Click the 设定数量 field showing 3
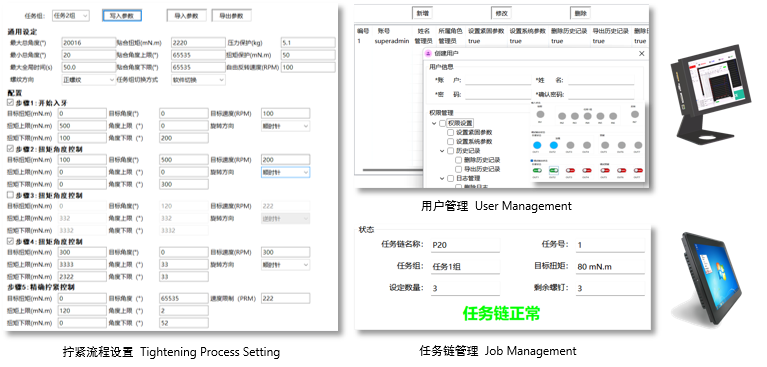Screen dimensions: 767x367 click(465, 288)
